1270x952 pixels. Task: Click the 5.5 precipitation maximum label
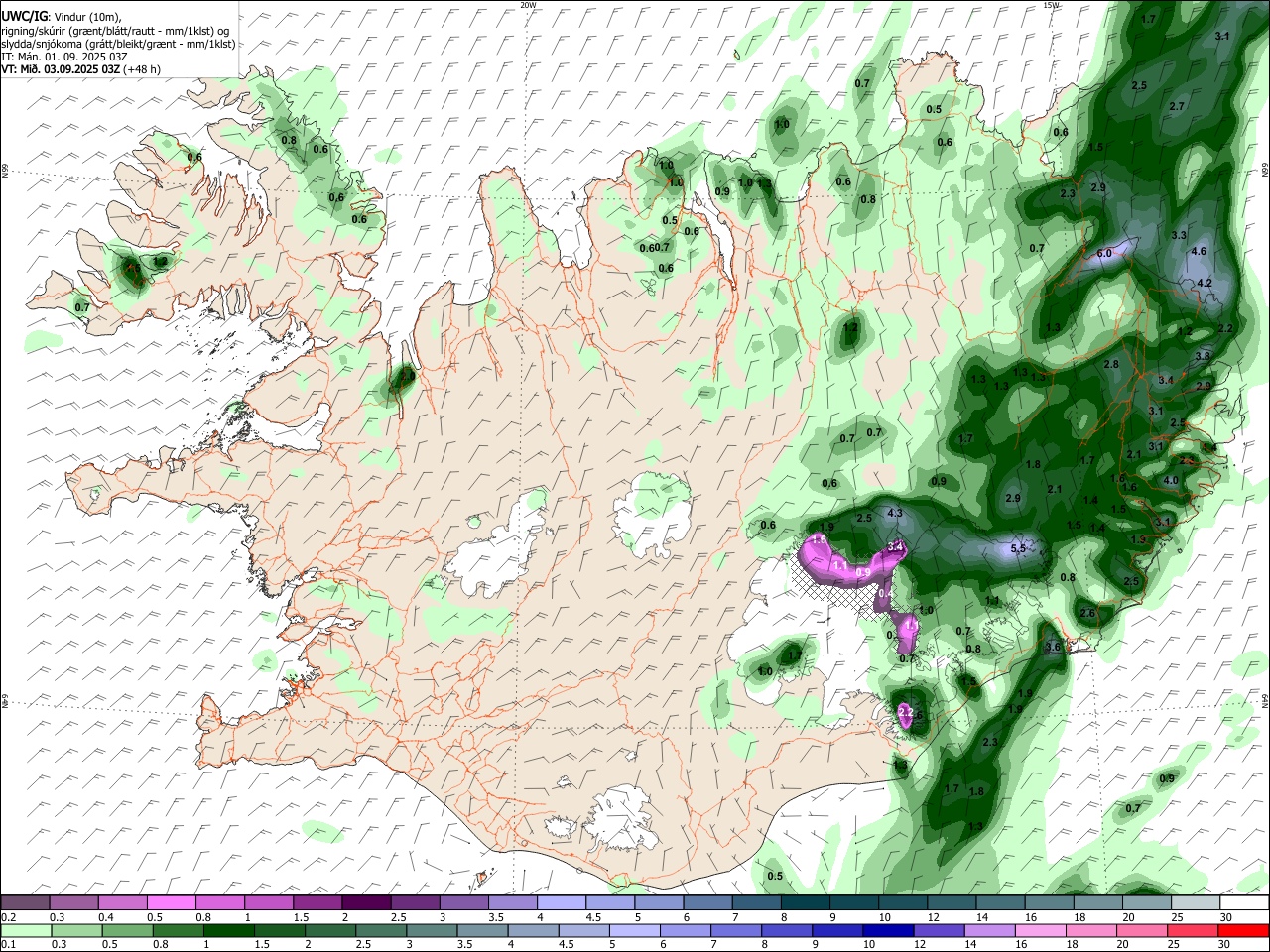tap(1017, 548)
